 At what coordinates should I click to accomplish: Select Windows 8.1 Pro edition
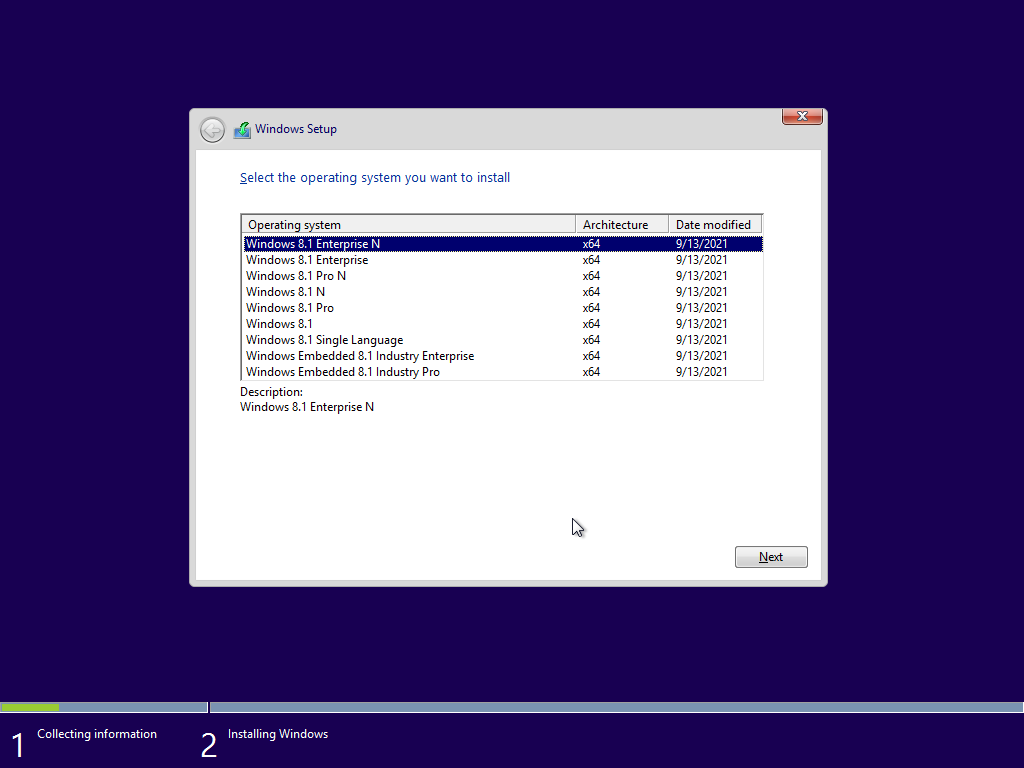(502, 308)
